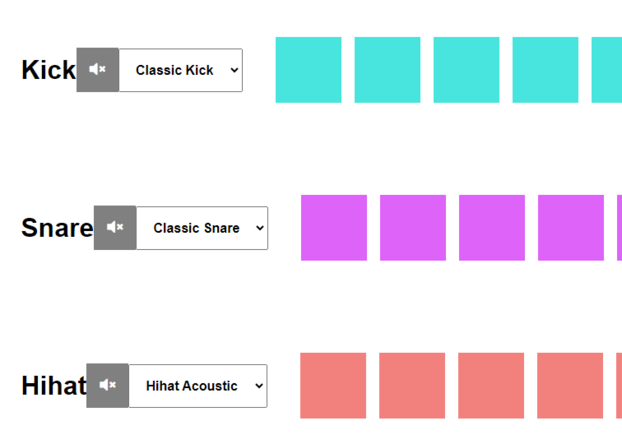Click the partially visible fifth Kick pad
The width and height of the screenshot is (622, 444).
point(607,70)
